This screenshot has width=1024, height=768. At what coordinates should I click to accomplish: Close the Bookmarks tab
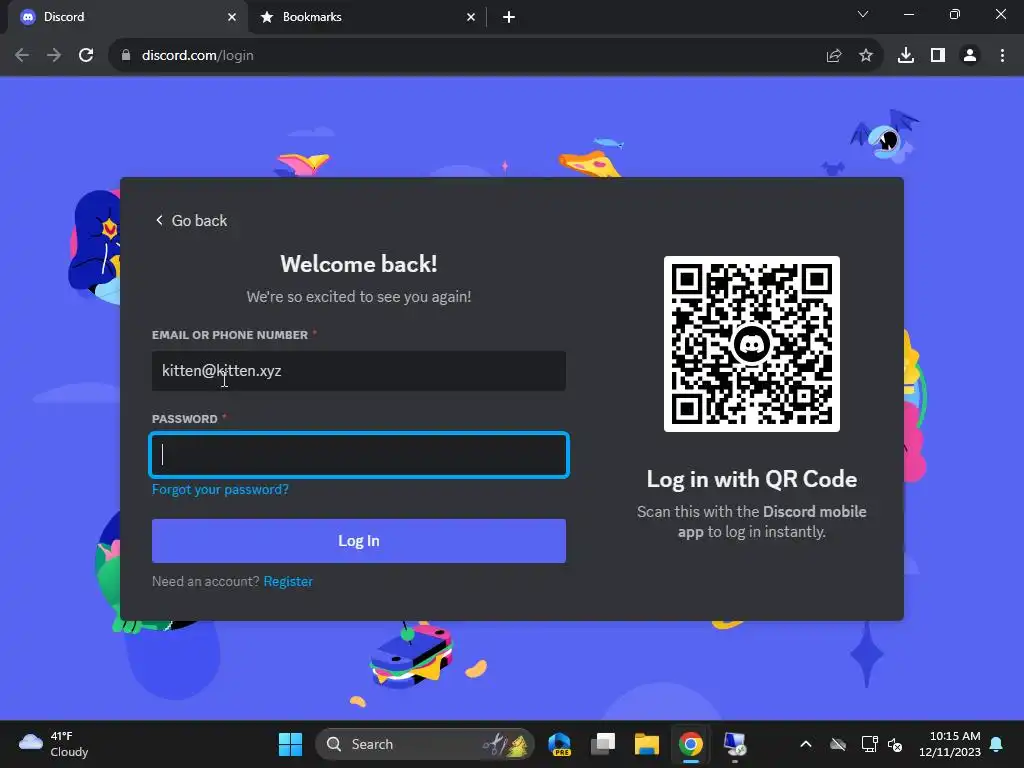pos(471,17)
